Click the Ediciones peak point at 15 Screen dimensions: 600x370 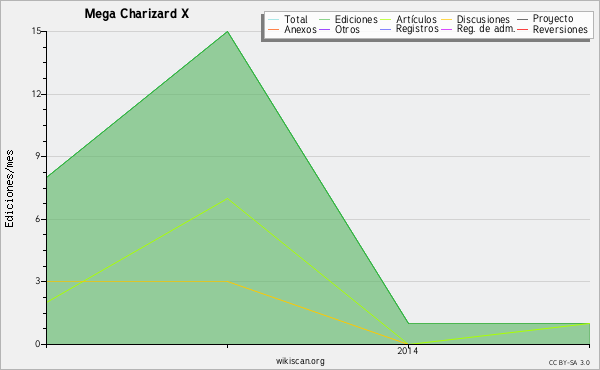click(227, 31)
